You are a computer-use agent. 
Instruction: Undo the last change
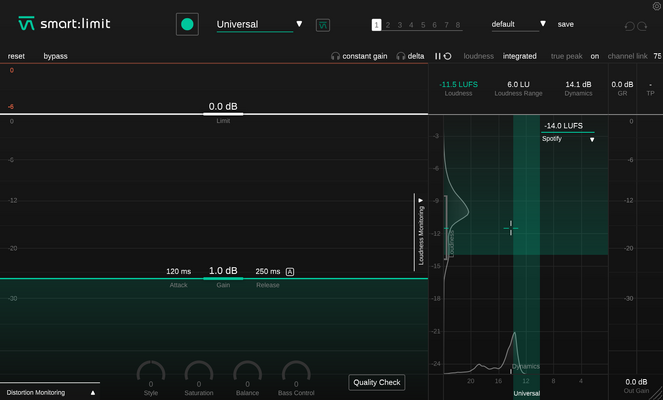point(629,26)
